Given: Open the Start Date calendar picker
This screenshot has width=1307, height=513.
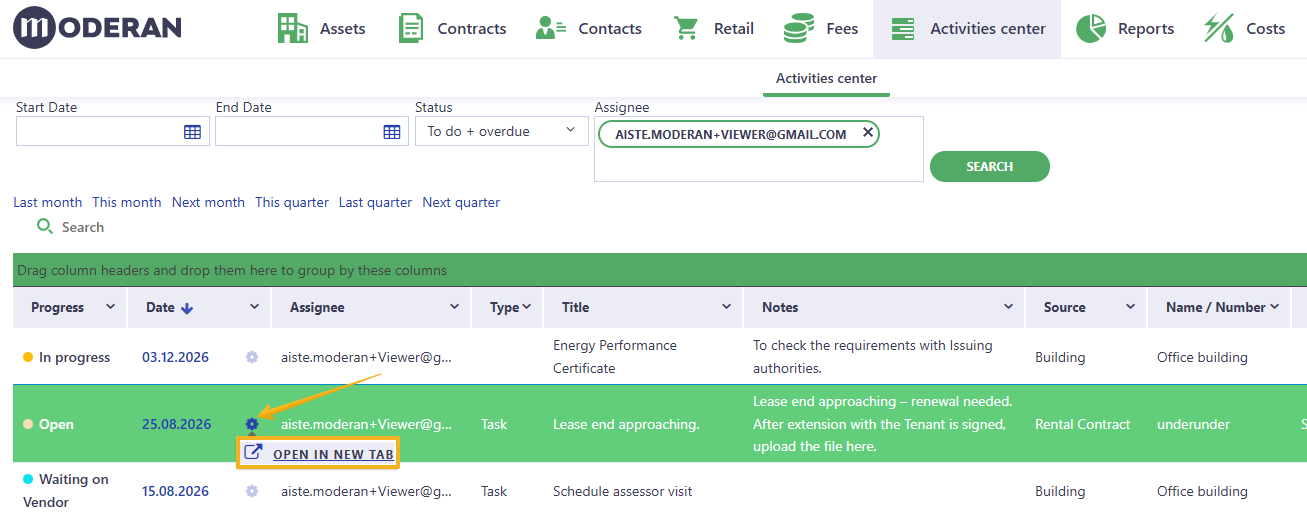Looking at the screenshot, I should tap(193, 132).
